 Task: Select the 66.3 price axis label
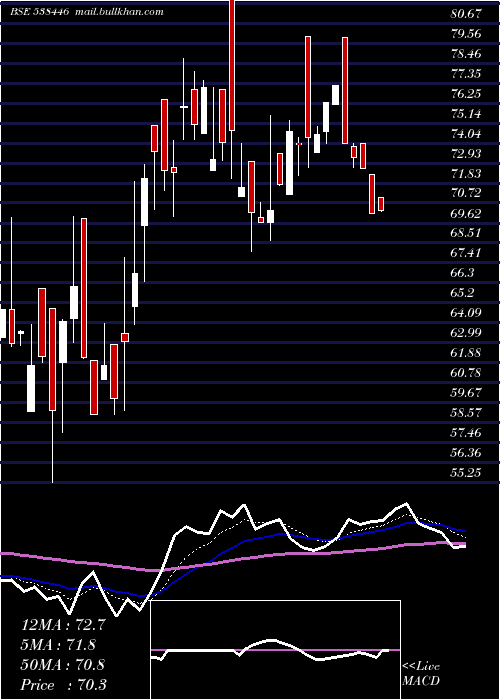tap(463, 273)
